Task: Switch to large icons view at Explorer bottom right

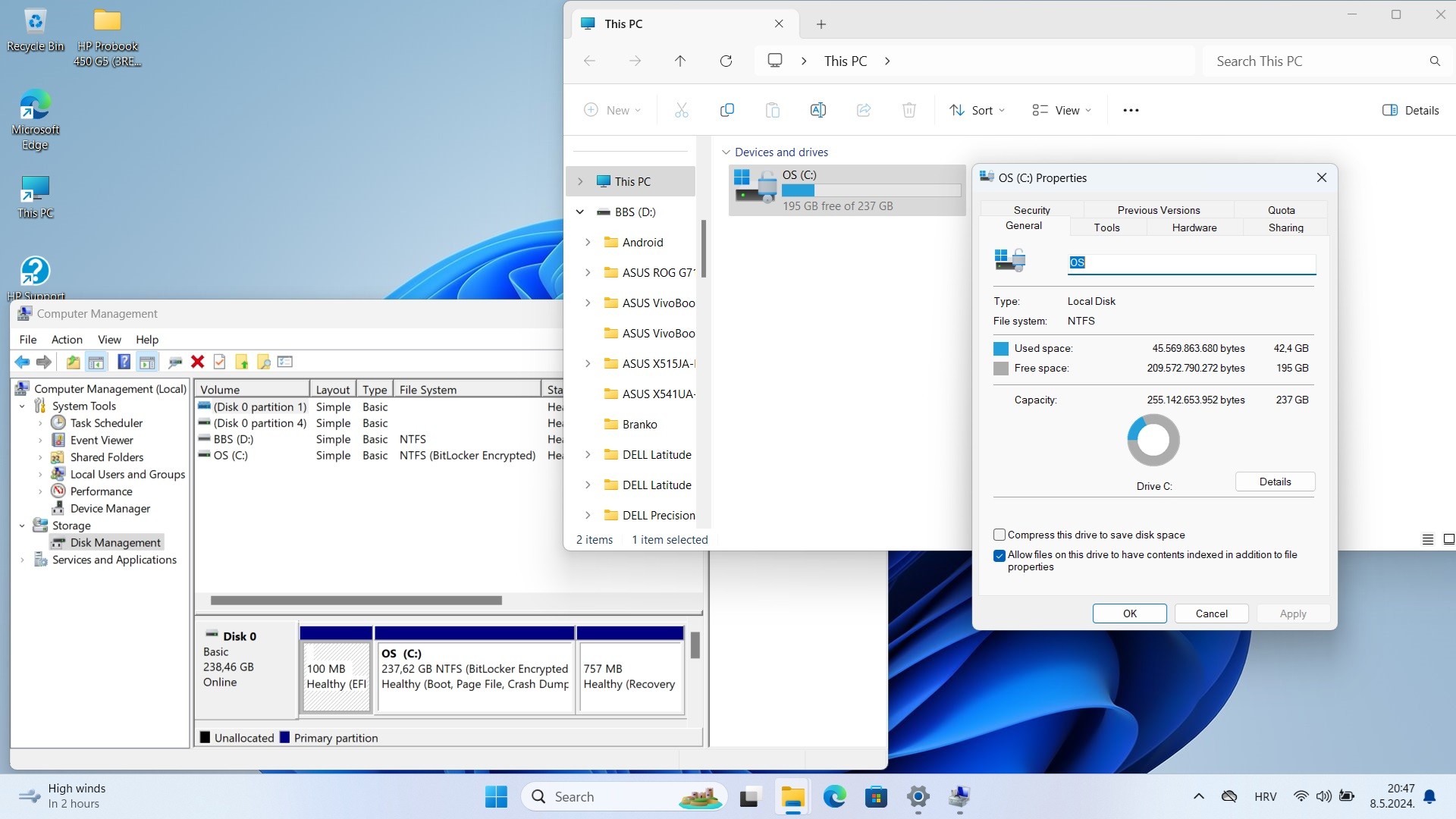Action: (x=1448, y=539)
